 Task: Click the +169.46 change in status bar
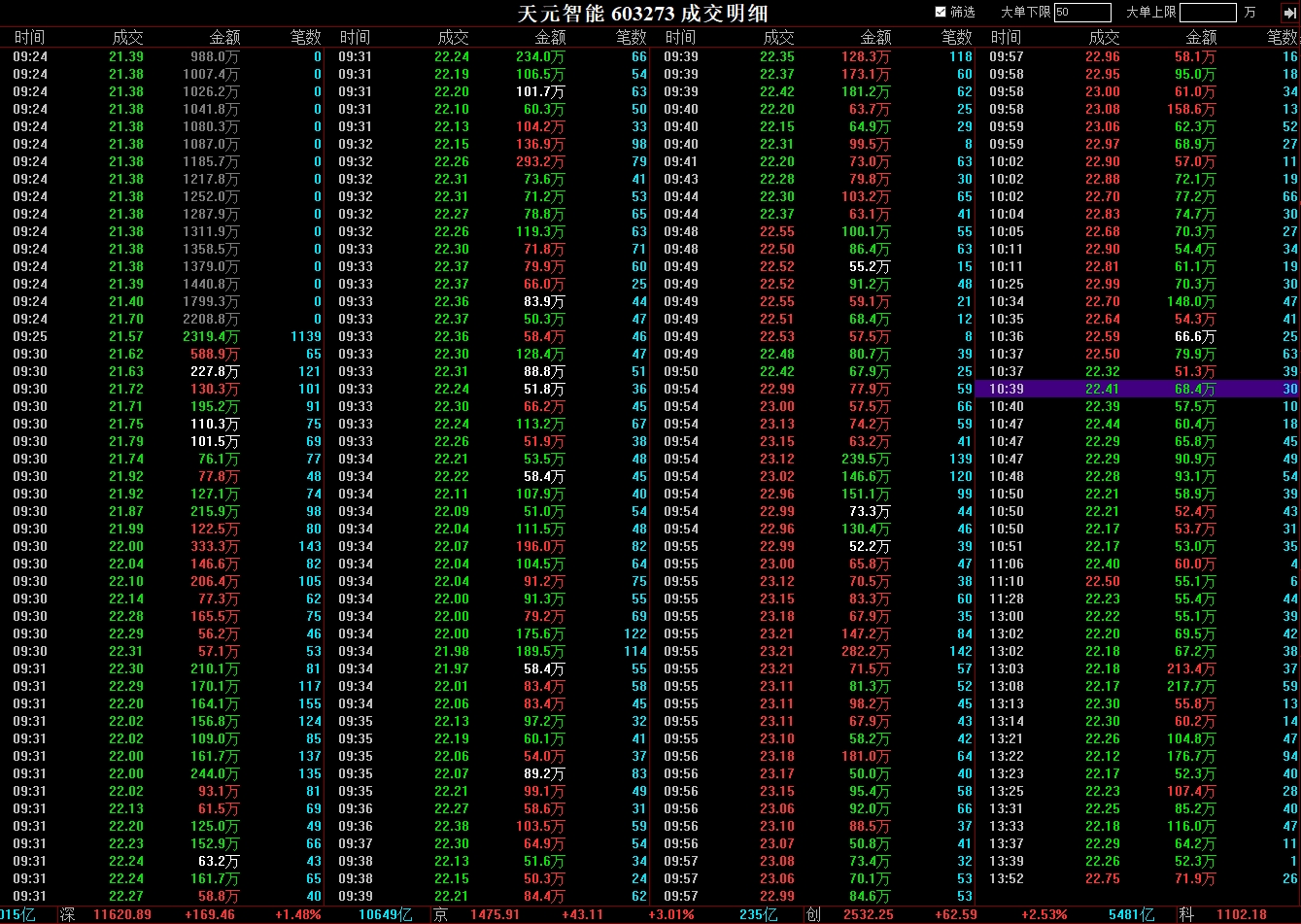[x=208, y=915]
